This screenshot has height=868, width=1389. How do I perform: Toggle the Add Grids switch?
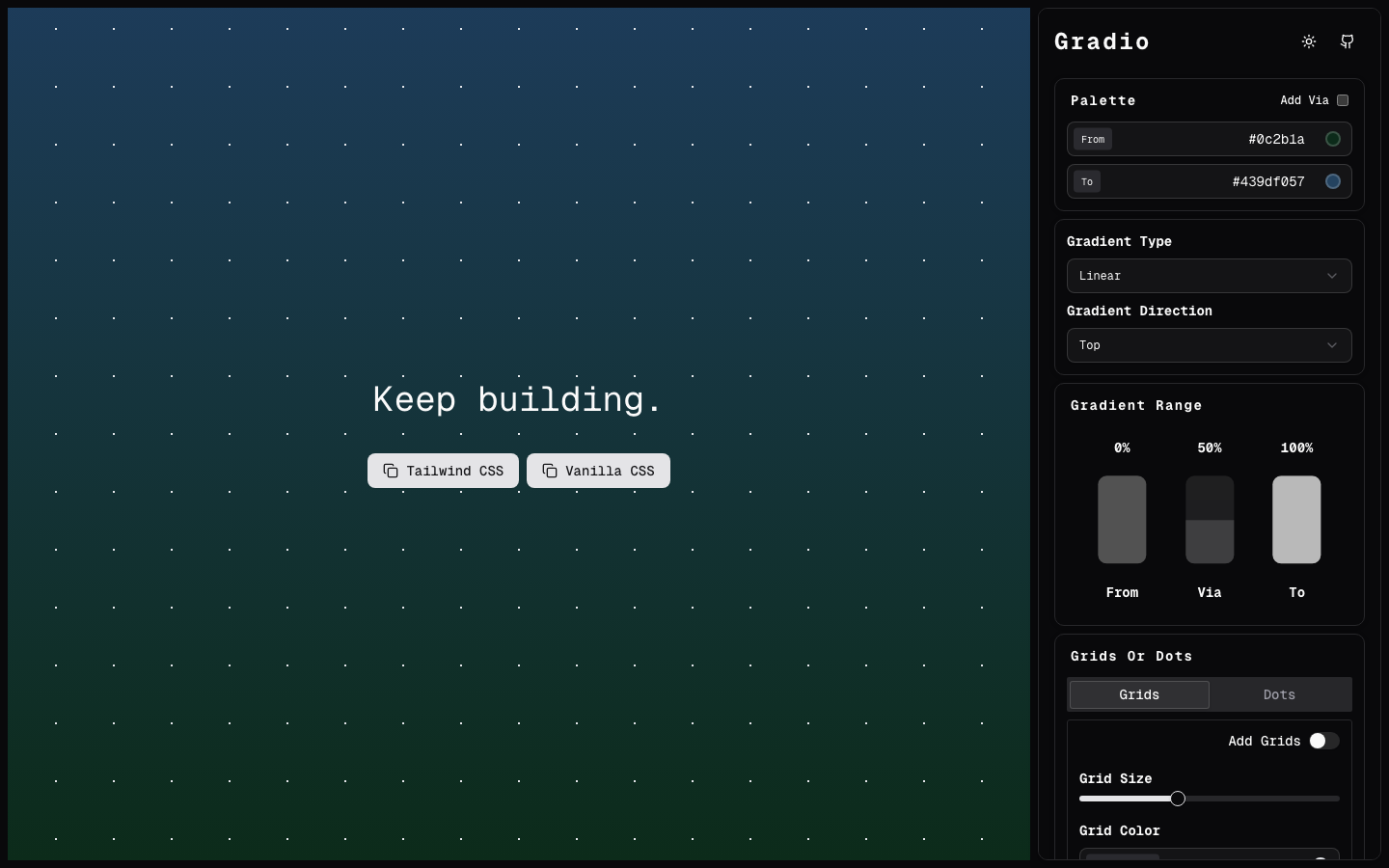click(x=1324, y=741)
